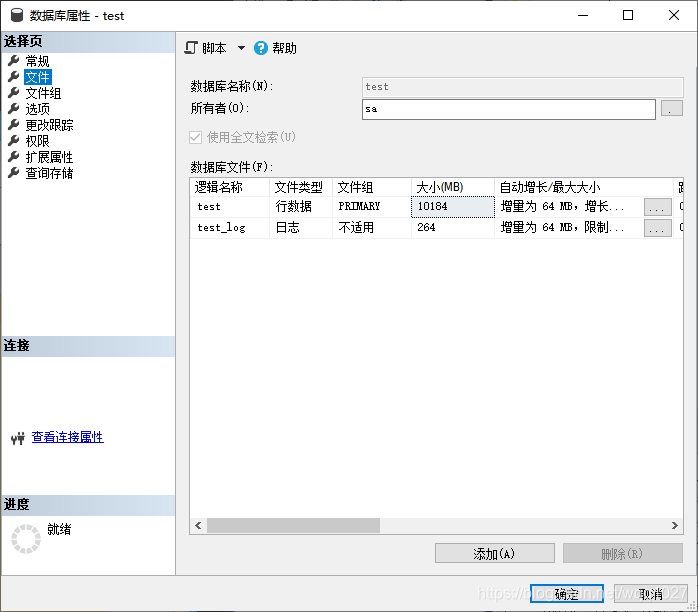Click the 添加(A) button

point(495,553)
